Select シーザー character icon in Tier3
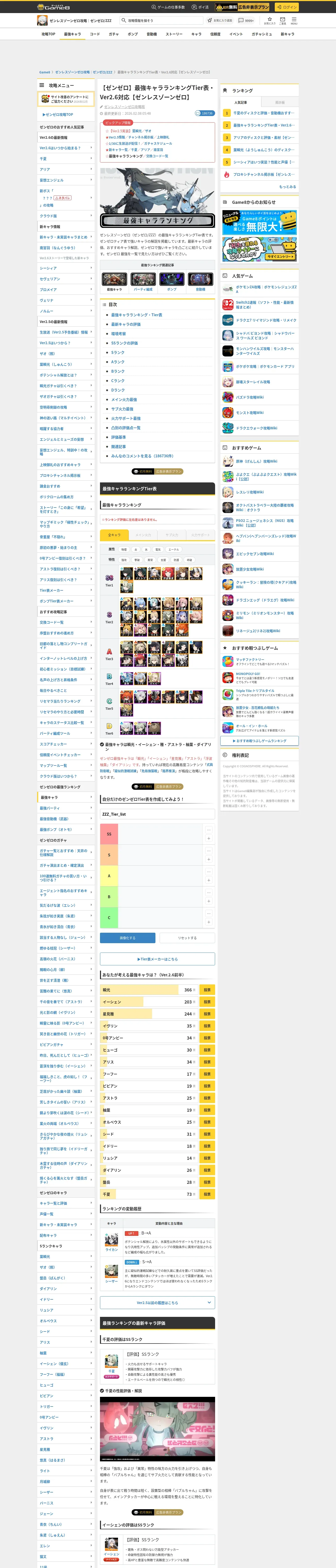The height and width of the screenshot is (1568, 336). pos(127,647)
